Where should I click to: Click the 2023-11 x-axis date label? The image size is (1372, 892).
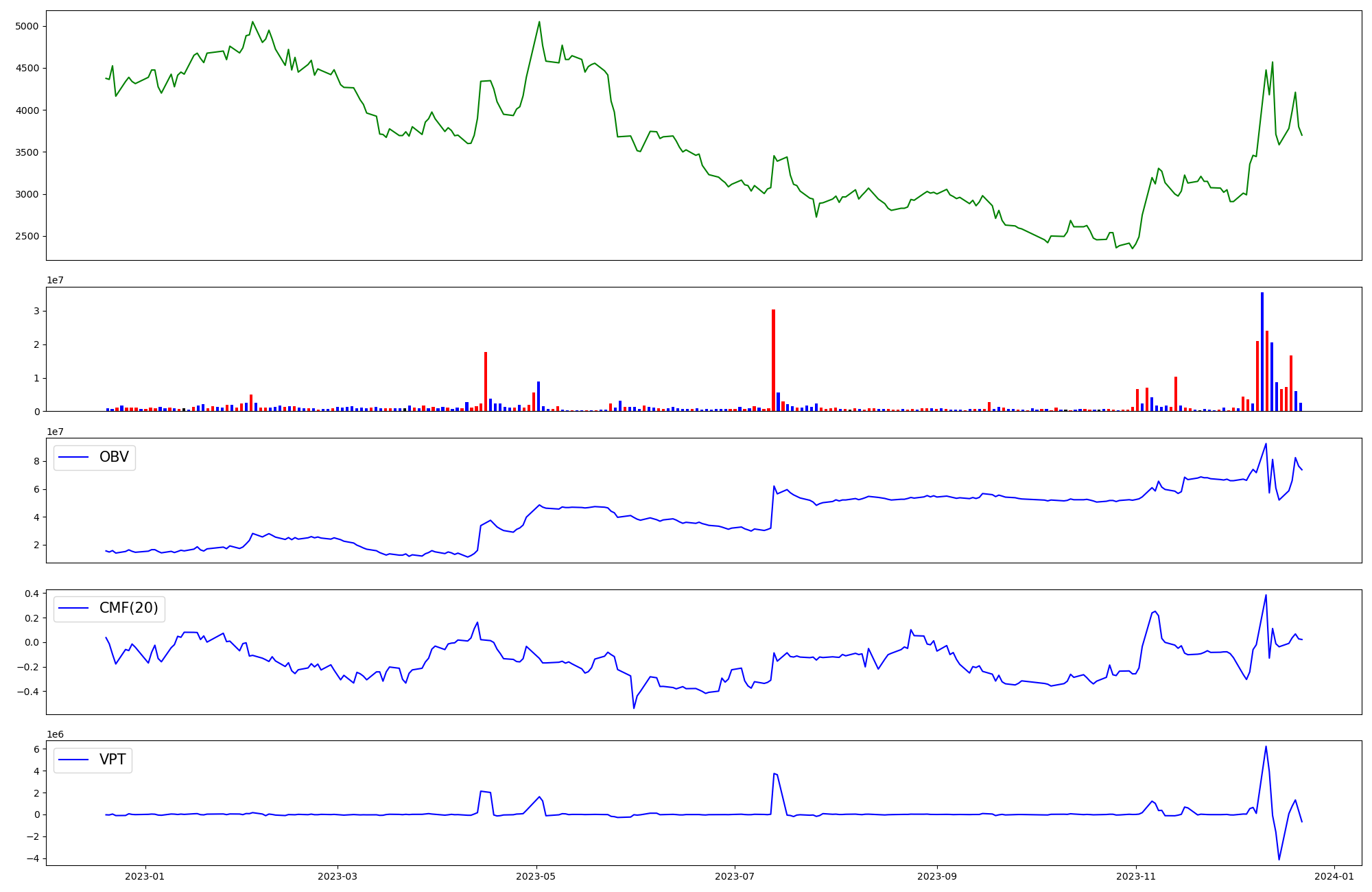(1135, 876)
